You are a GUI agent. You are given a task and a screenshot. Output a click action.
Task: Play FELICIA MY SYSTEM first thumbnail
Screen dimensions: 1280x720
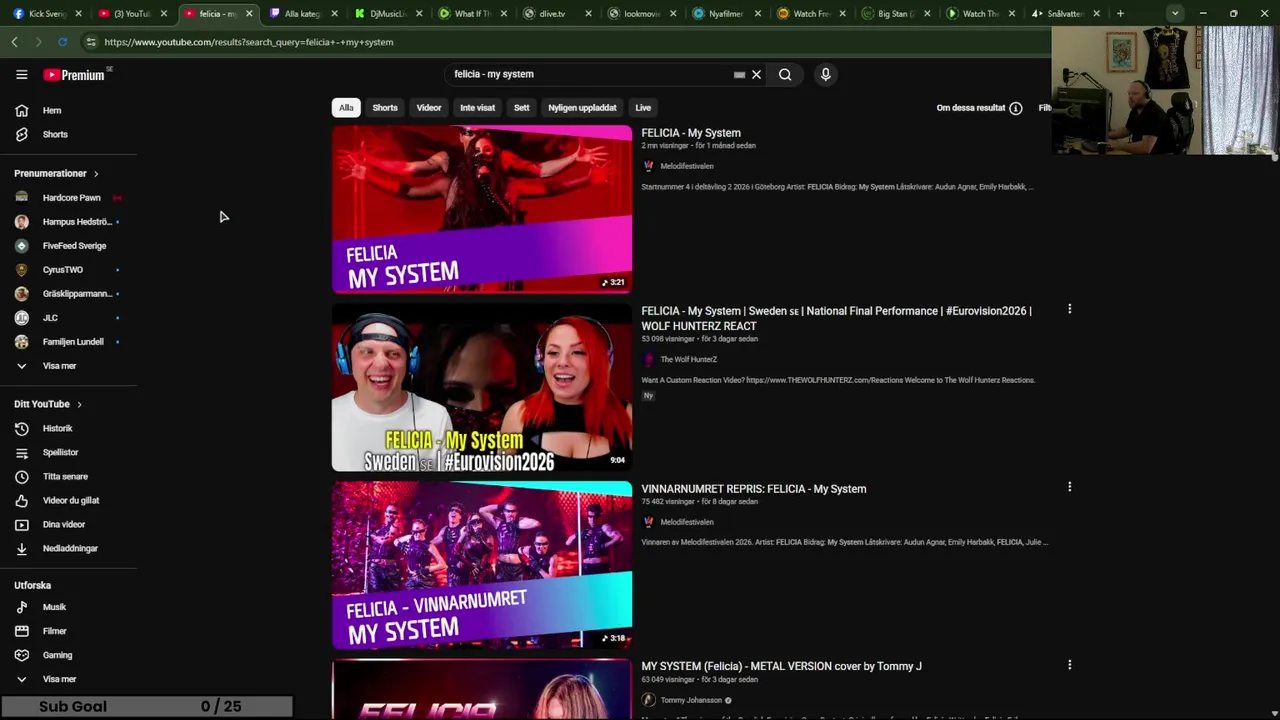(x=482, y=209)
